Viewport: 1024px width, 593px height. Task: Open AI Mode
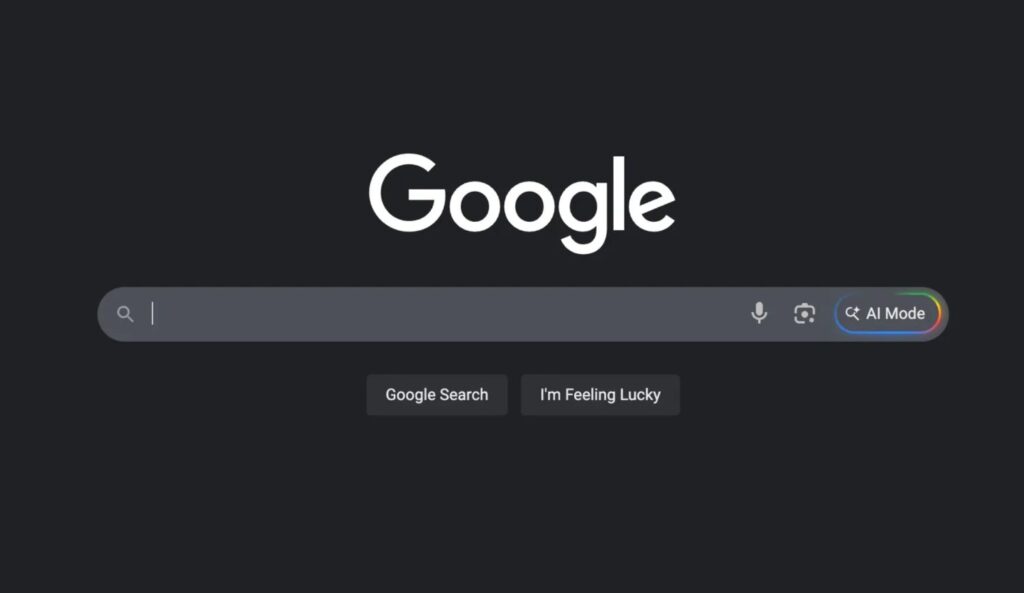(888, 313)
